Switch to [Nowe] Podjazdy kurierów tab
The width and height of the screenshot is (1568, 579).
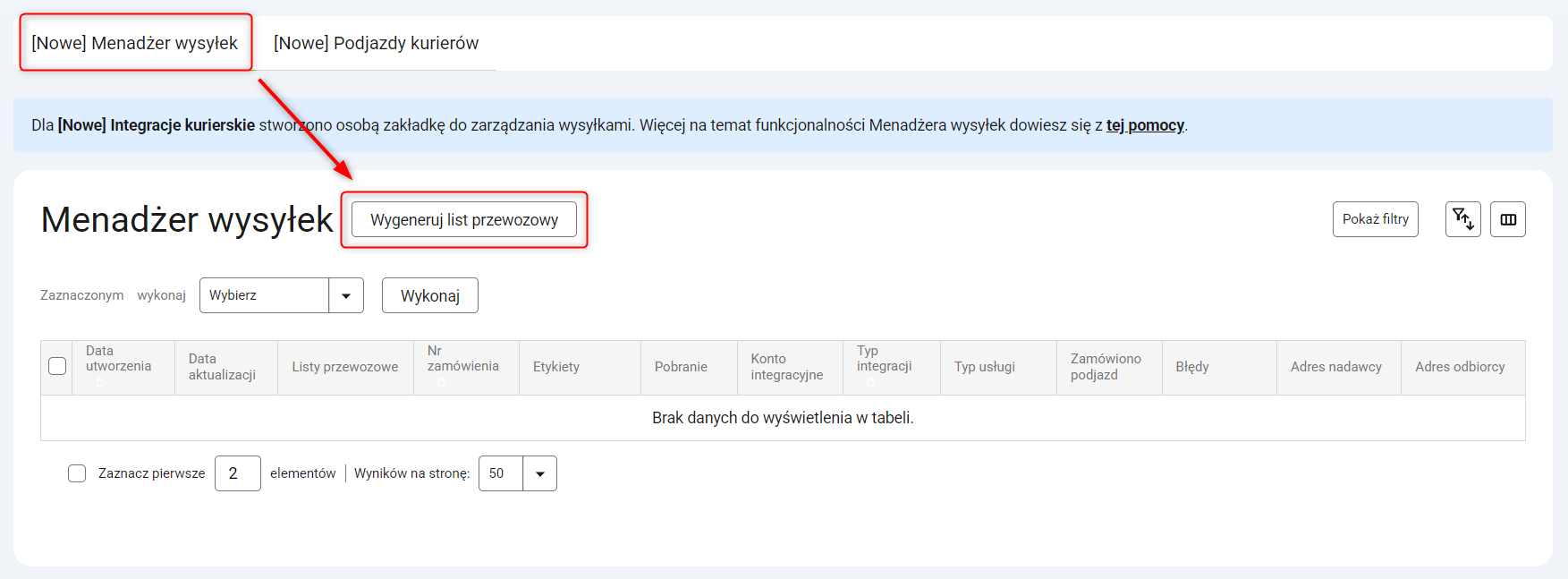point(376,43)
